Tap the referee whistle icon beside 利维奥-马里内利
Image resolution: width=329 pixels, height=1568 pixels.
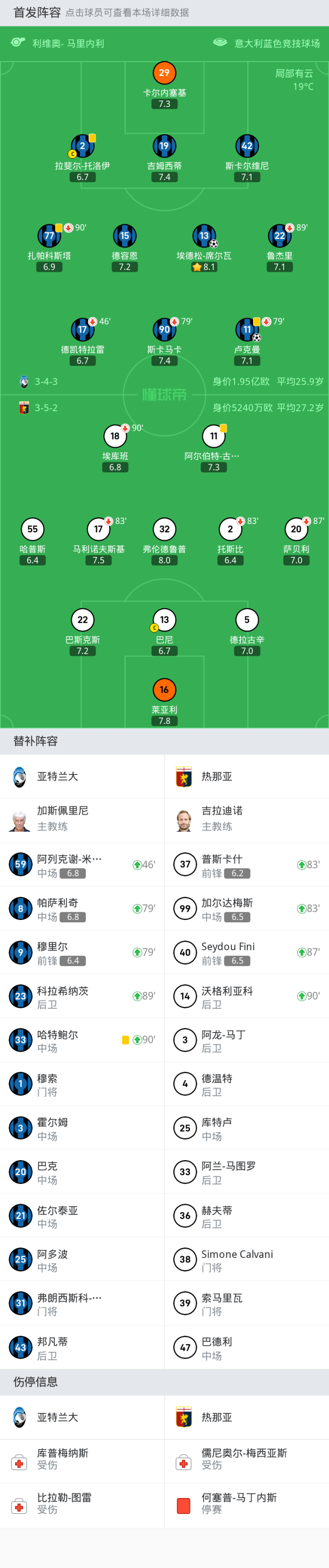(x=18, y=43)
